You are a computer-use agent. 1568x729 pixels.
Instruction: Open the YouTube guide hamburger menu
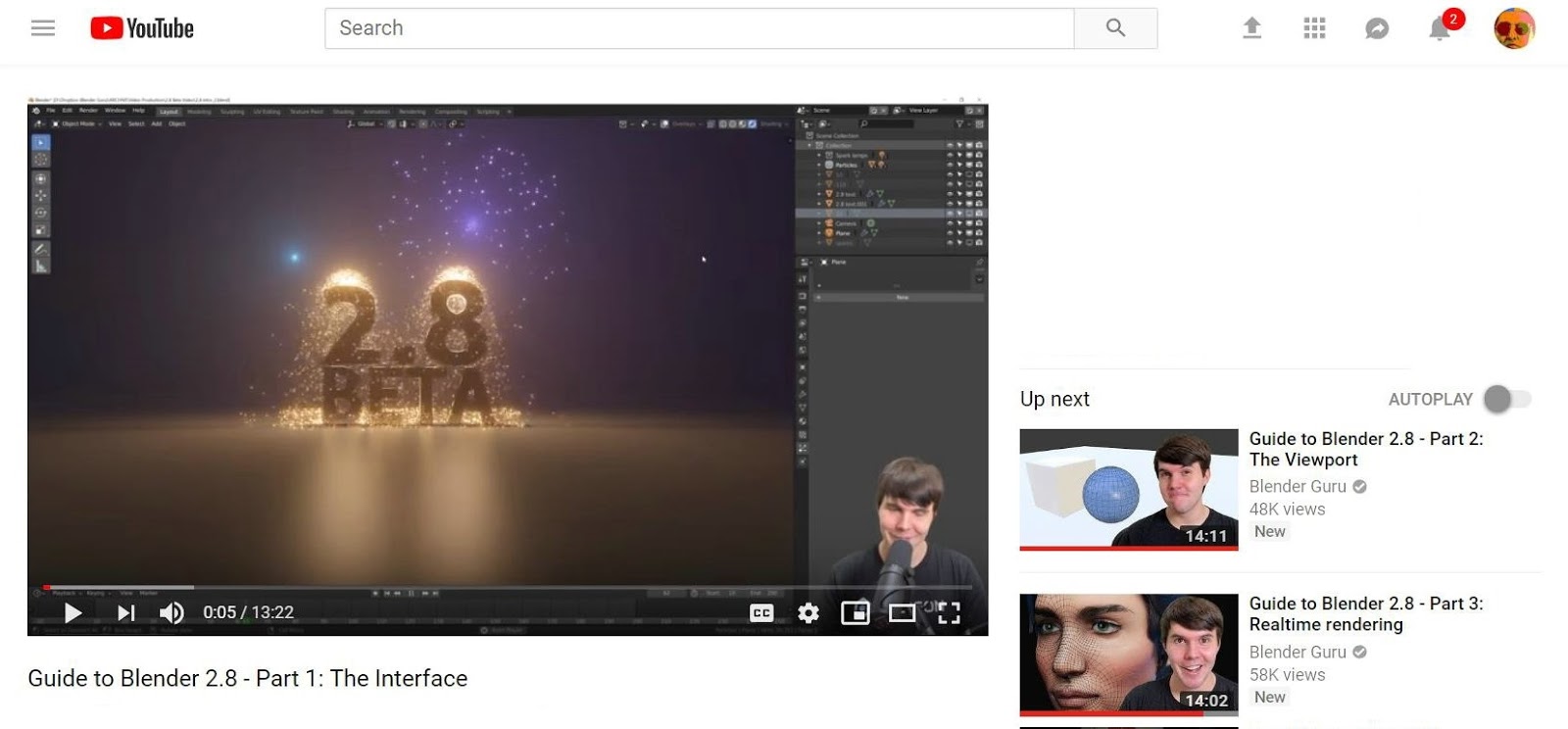click(43, 28)
